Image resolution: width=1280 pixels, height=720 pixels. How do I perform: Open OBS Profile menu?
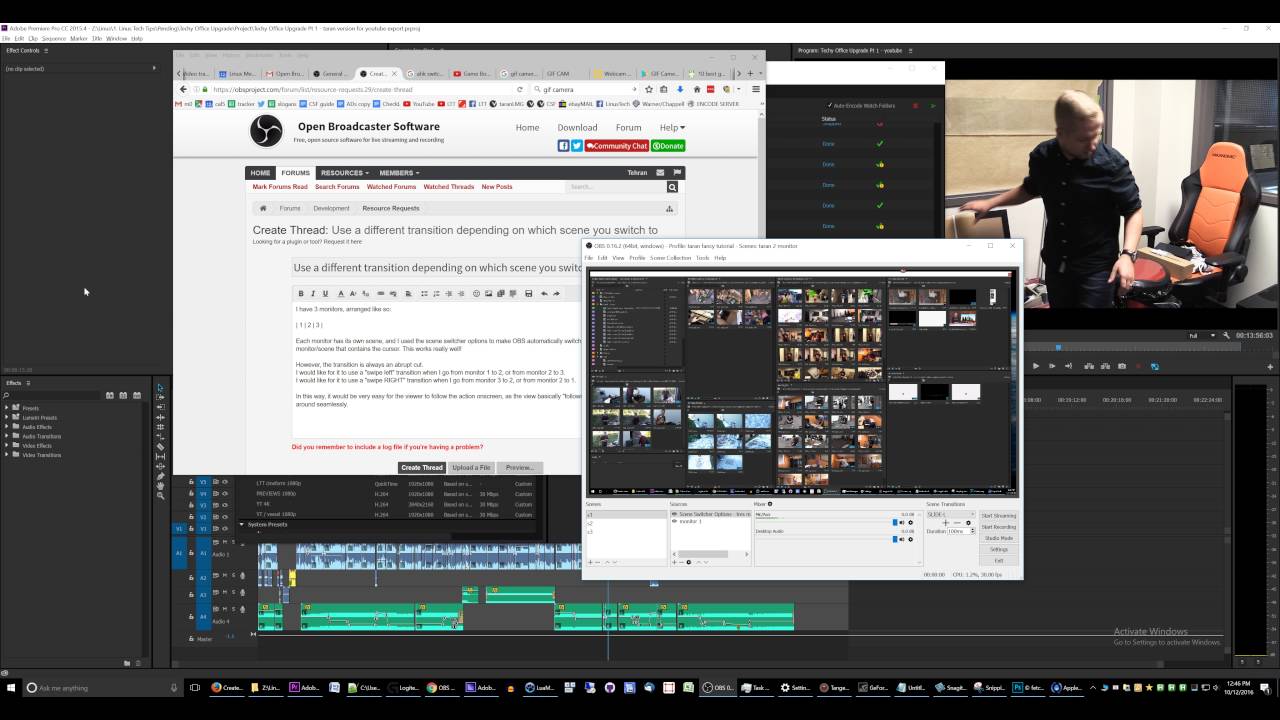tap(637, 258)
